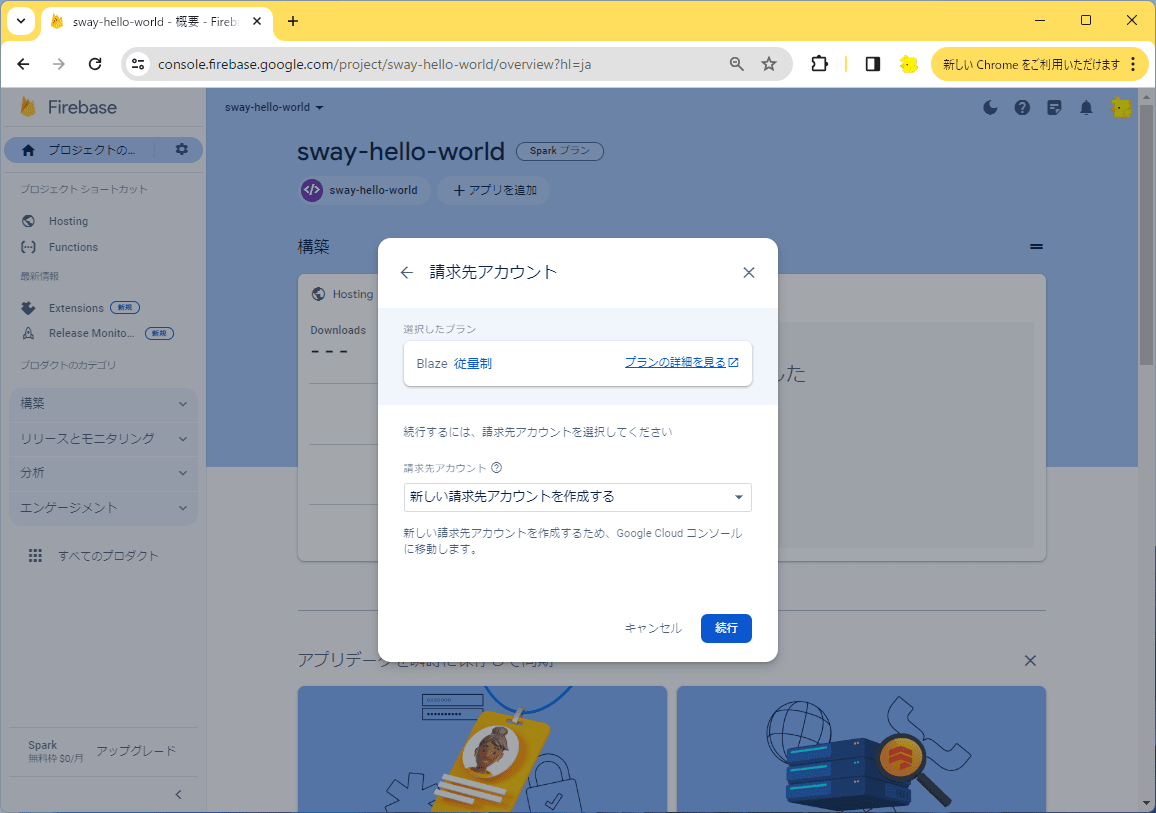
Task: Click the 続行 button
Action: [726, 628]
